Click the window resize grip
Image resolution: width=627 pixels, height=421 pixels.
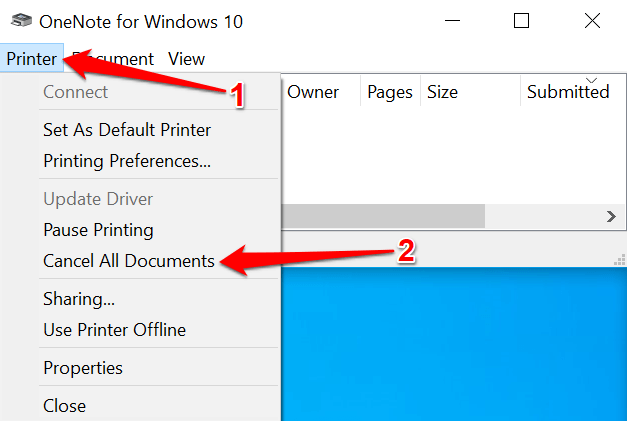click(619, 259)
